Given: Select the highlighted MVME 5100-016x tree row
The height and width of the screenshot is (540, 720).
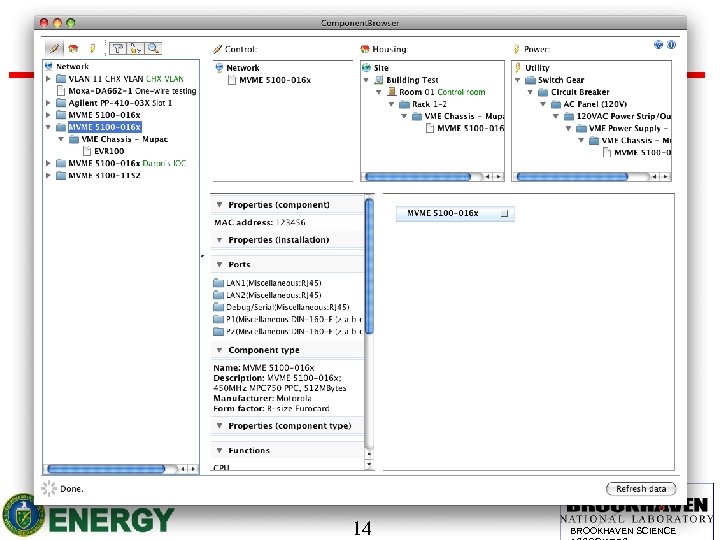Looking at the screenshot, I should click(104, 127).
